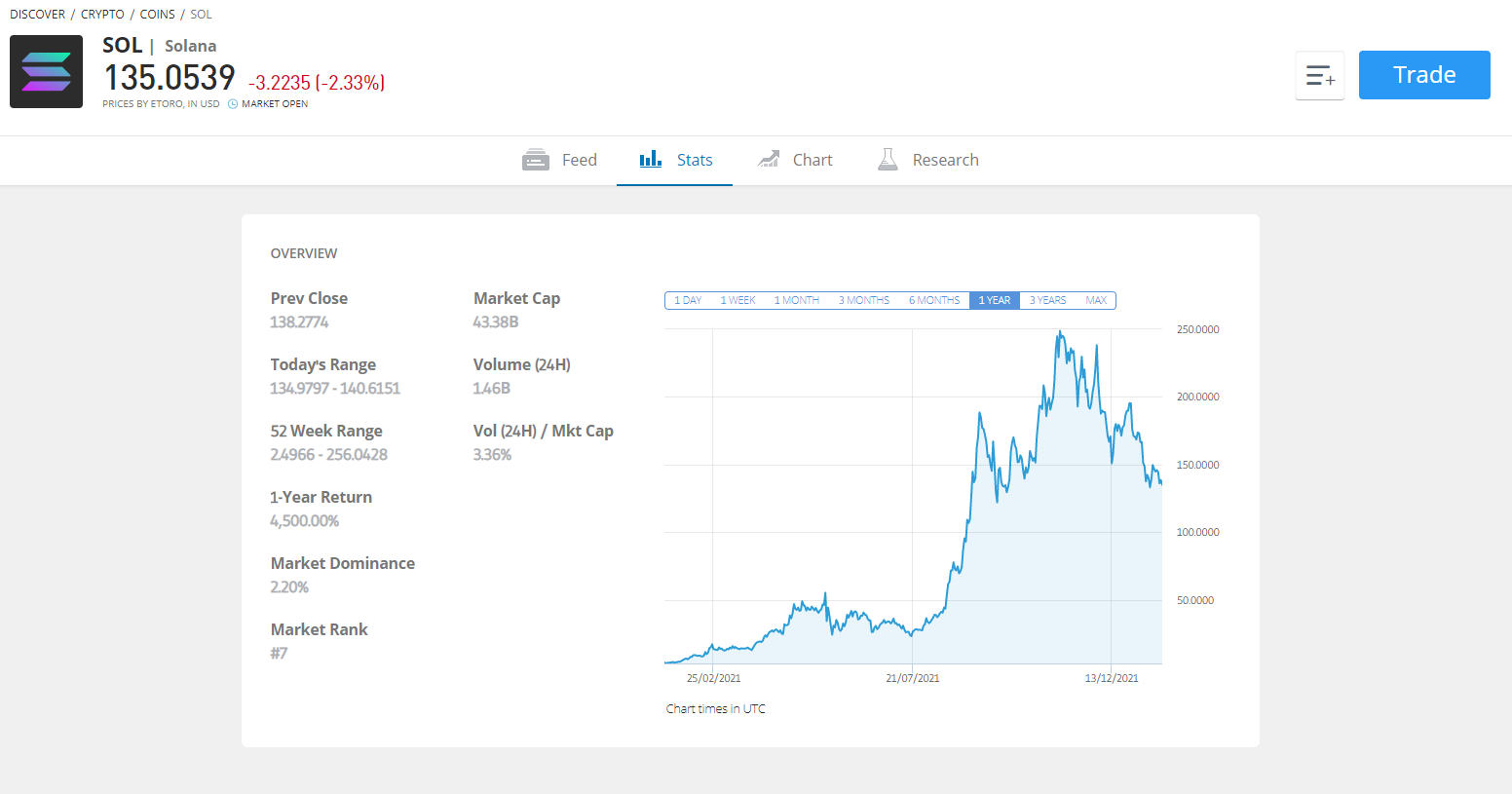The height and width of the screenshot is (794, 1512).
Task: Click the OVERVIEW heading
Action: (304, 253)
